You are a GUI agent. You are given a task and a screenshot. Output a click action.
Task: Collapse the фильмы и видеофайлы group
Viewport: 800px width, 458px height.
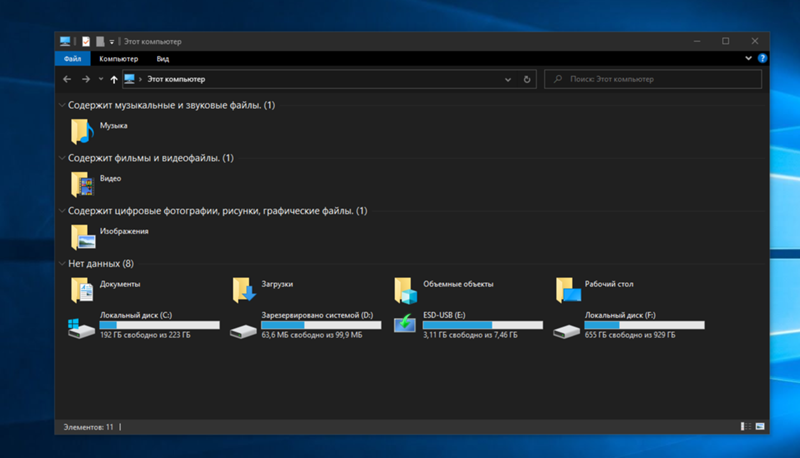click(x=62, y=158)
